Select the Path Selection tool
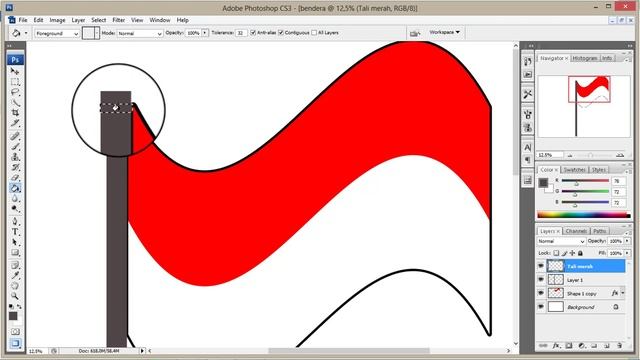 tap(15, 242)
